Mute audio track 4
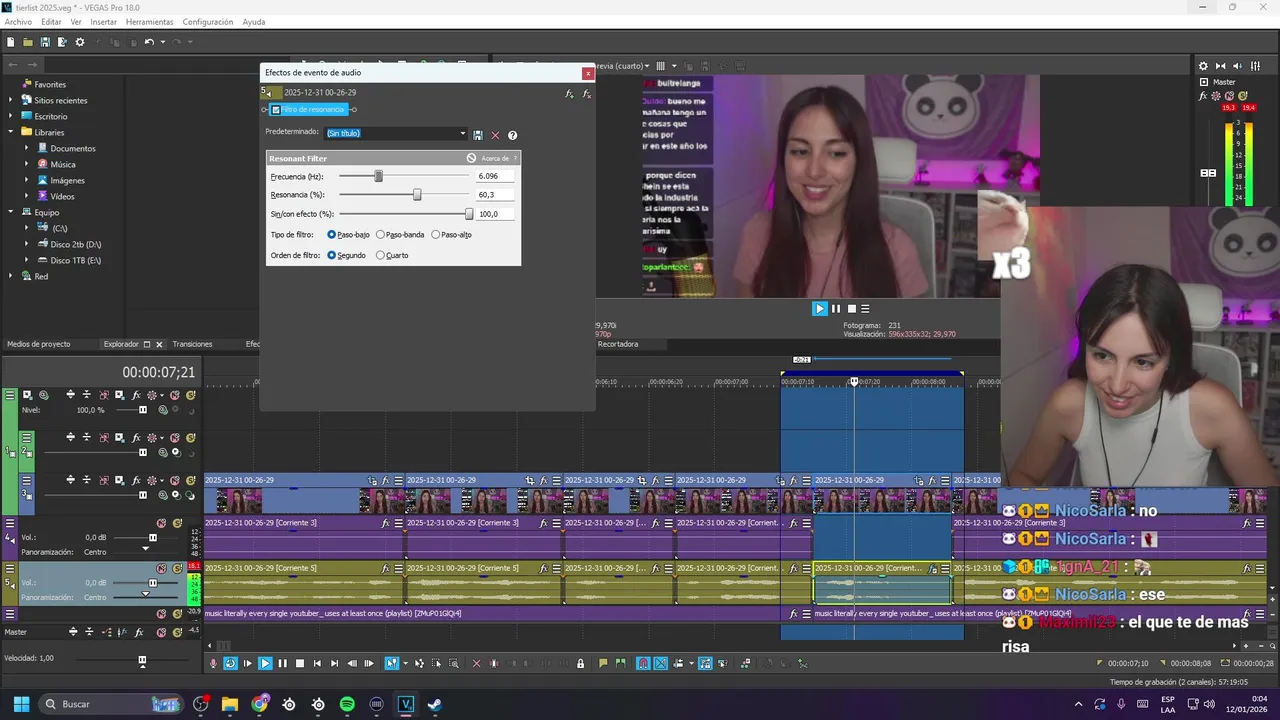 pos(161,523)
